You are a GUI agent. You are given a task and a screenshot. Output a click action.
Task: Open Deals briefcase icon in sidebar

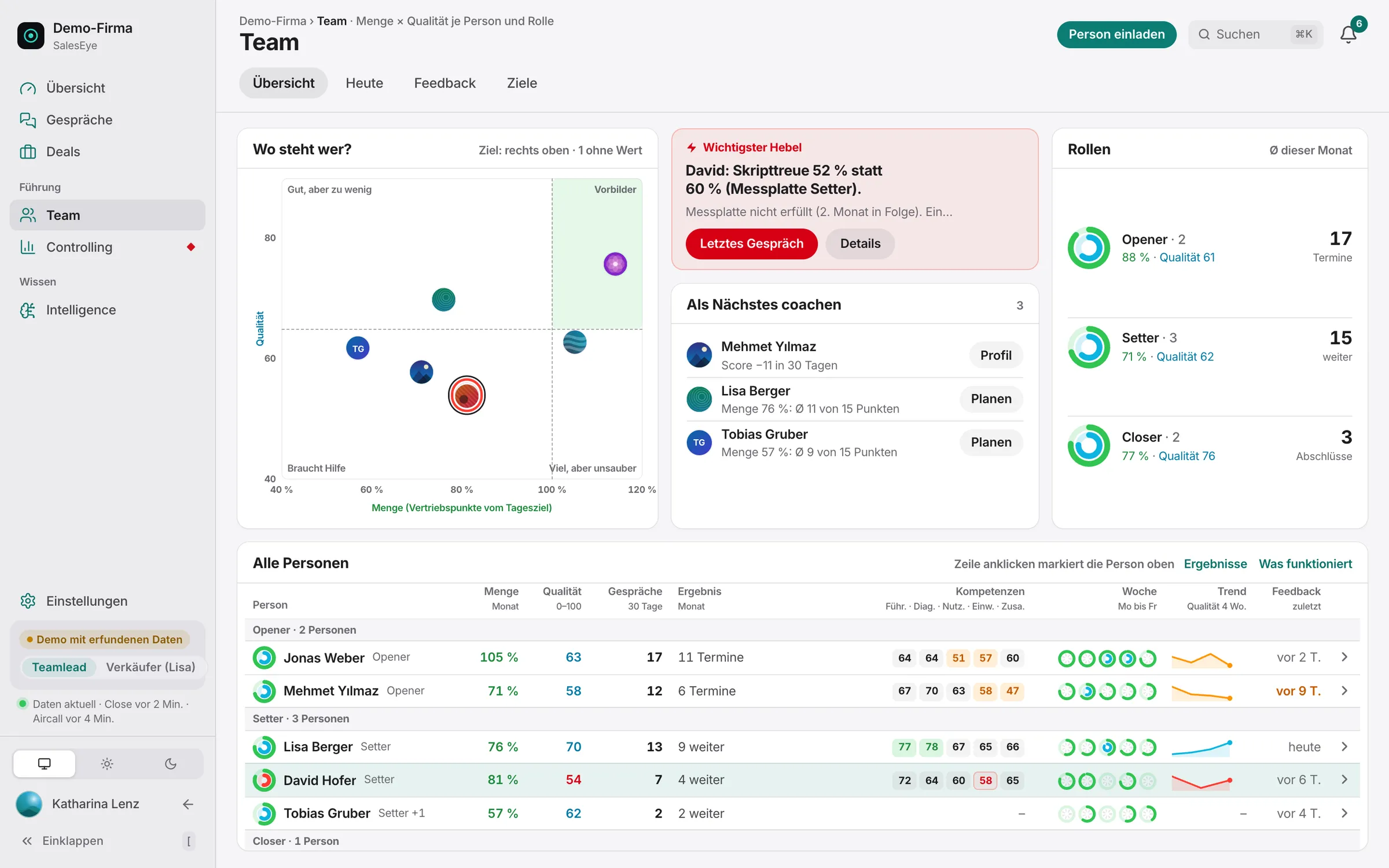[28, 152]
